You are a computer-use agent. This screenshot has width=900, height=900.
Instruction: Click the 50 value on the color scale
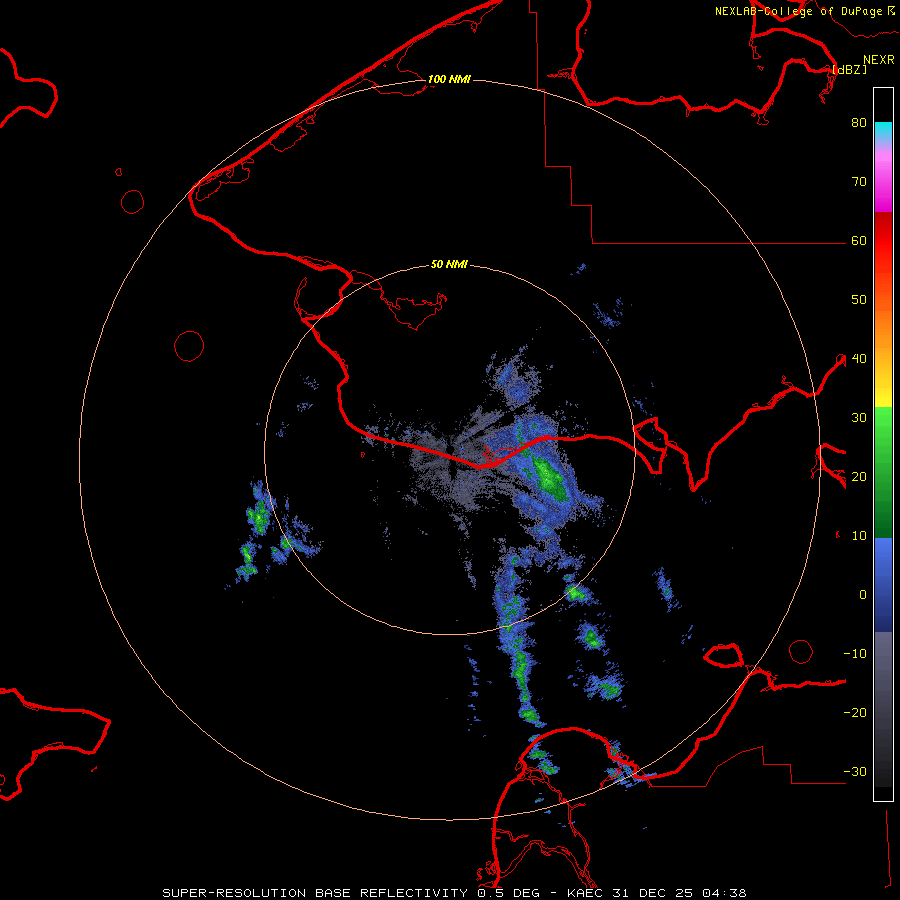859,300
